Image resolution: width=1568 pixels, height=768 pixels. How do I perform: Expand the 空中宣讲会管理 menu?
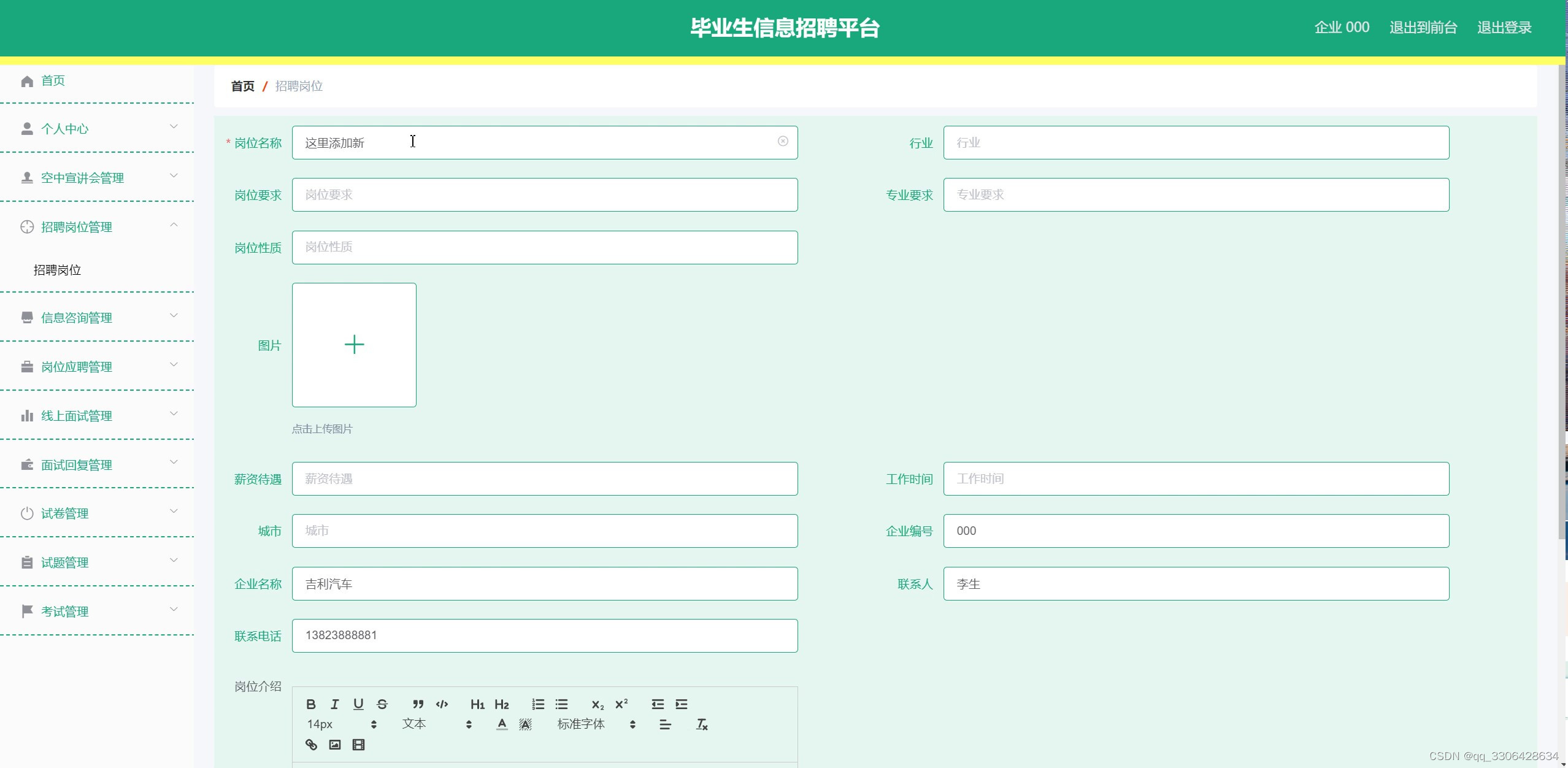click(97, 177)
